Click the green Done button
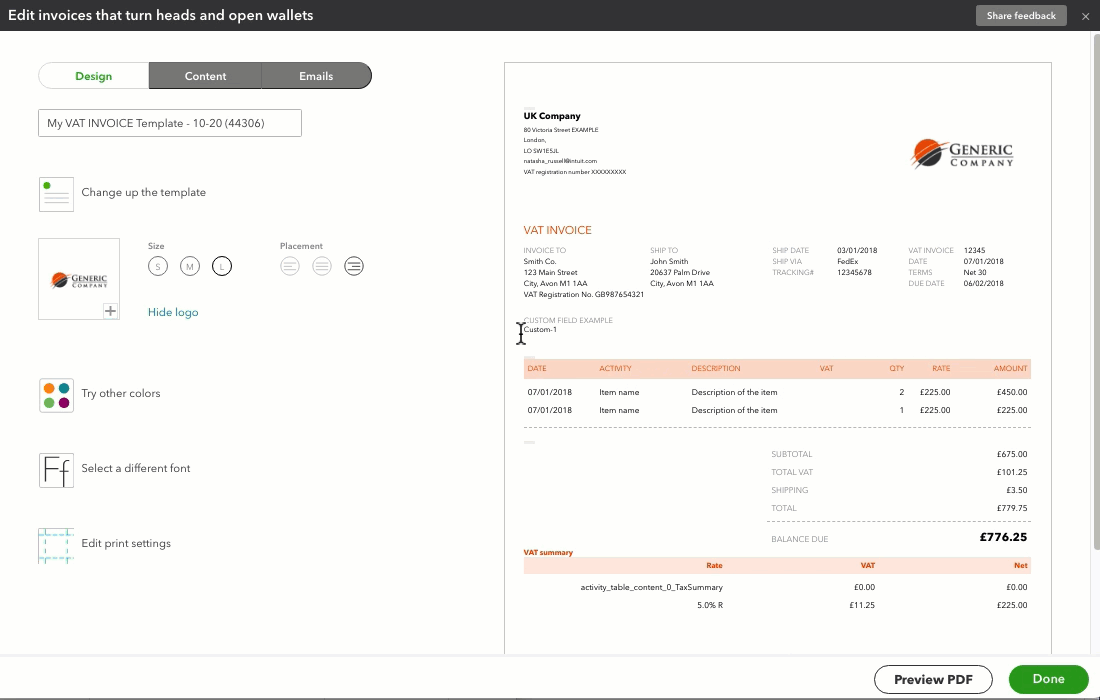This screenshot has width=1100, height=700. [1048, 679]
